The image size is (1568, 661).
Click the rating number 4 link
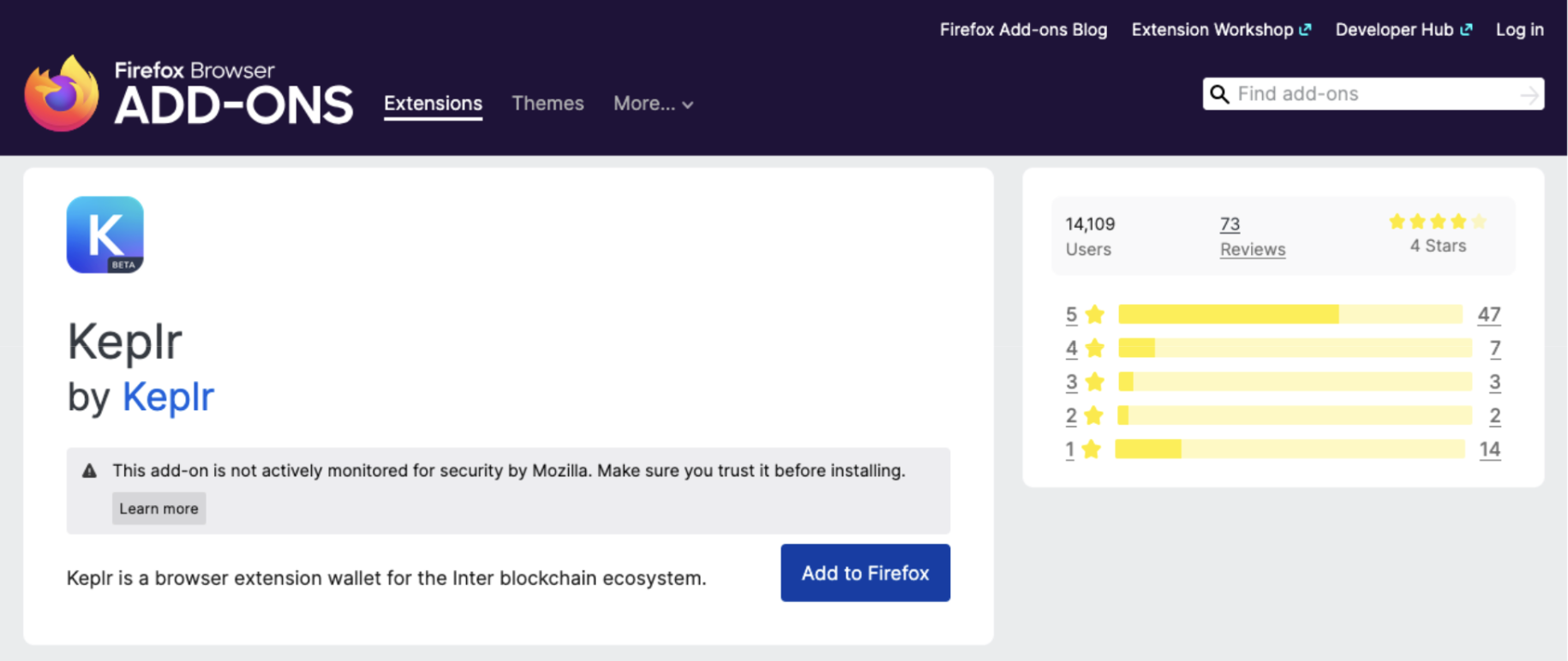(x=1071, y=348)
